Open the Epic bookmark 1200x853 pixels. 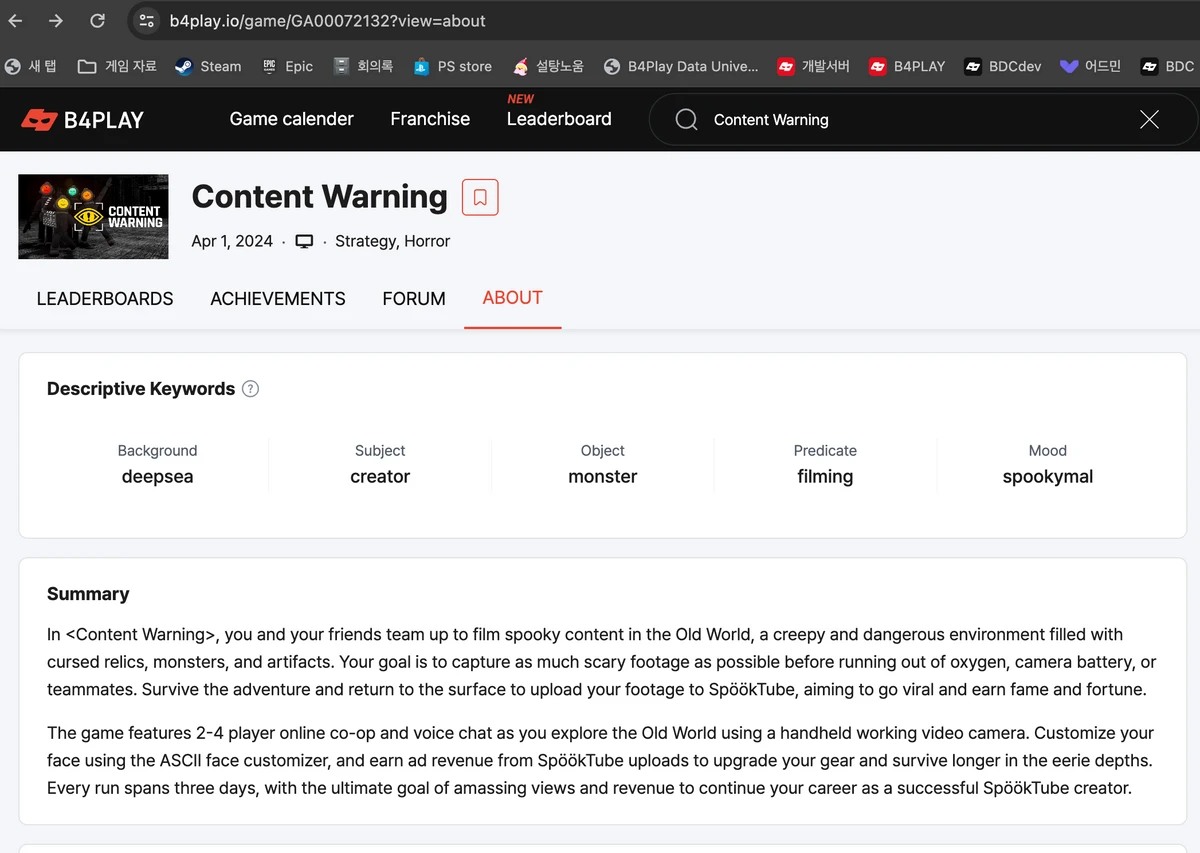click(287, 66)
